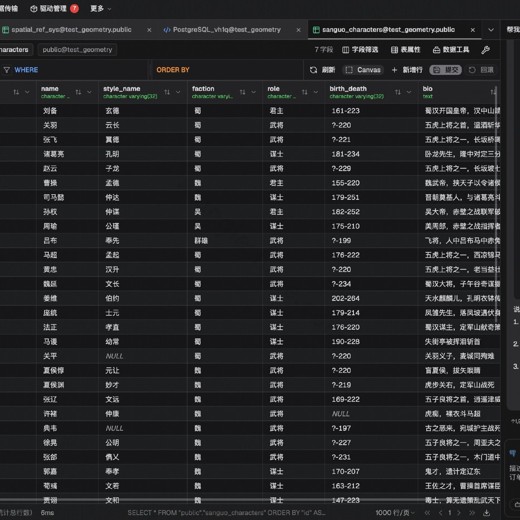Select the NULL birth_death cell for 许褚
Viewport: 520px width, 520px height.
tap(371, 414)
